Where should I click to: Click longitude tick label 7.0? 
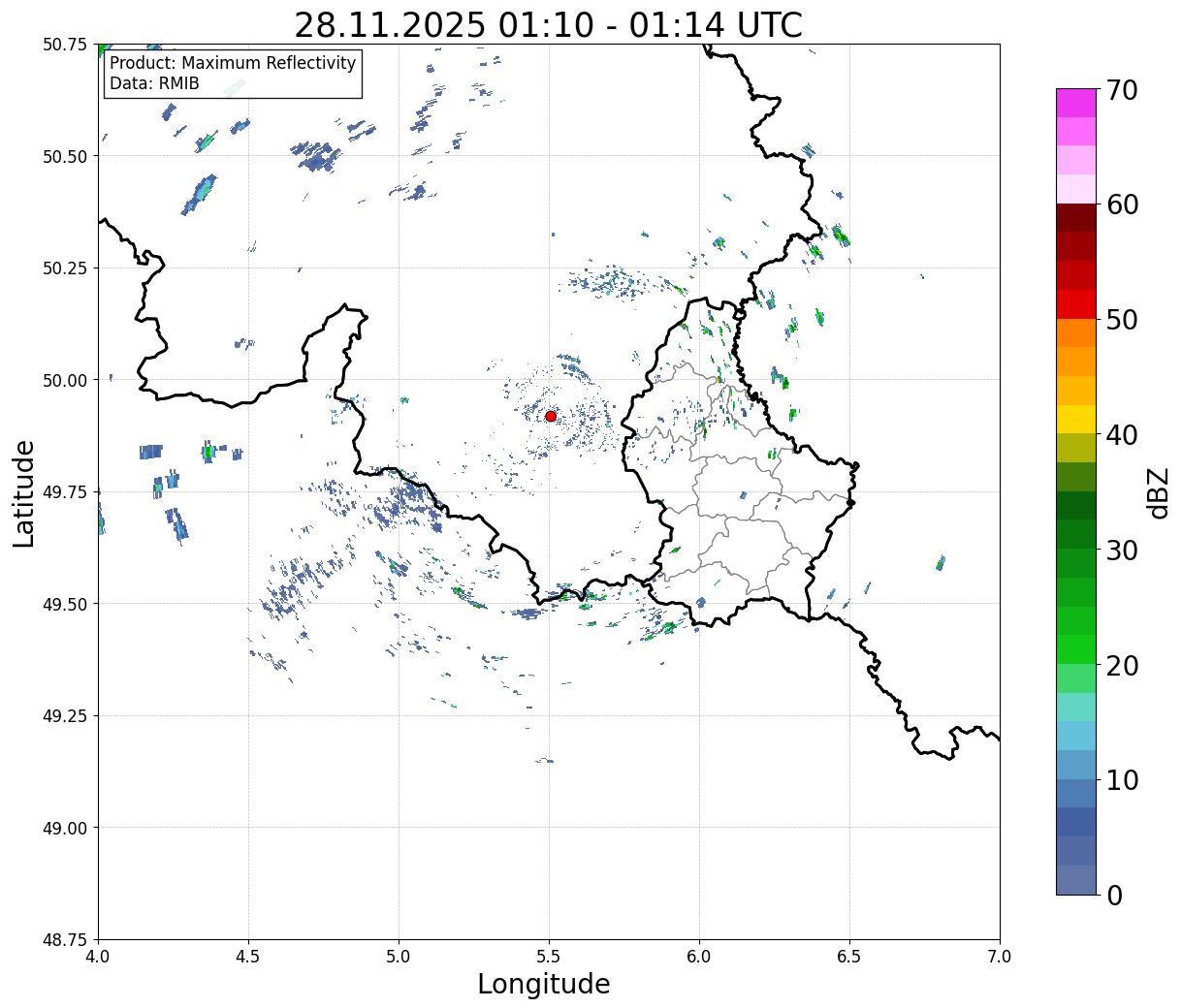[1000, 957]
